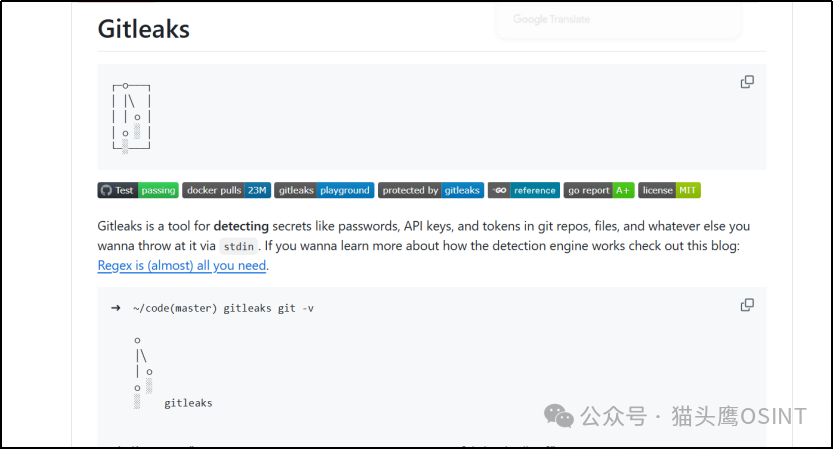Click the Gitleaks heading
The image size is (833, 449).
tap(143, 29)
